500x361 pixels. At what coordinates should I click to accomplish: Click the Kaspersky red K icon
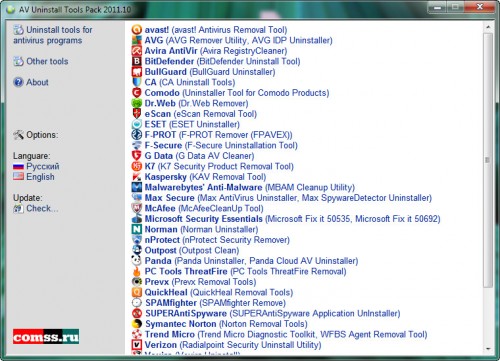point(137,177)
